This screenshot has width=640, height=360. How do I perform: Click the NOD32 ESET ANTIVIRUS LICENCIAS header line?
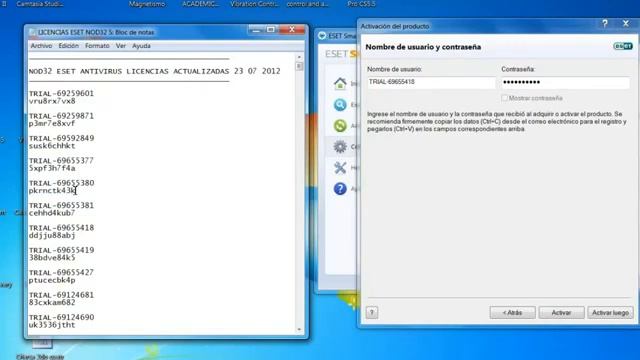[154, 71]
